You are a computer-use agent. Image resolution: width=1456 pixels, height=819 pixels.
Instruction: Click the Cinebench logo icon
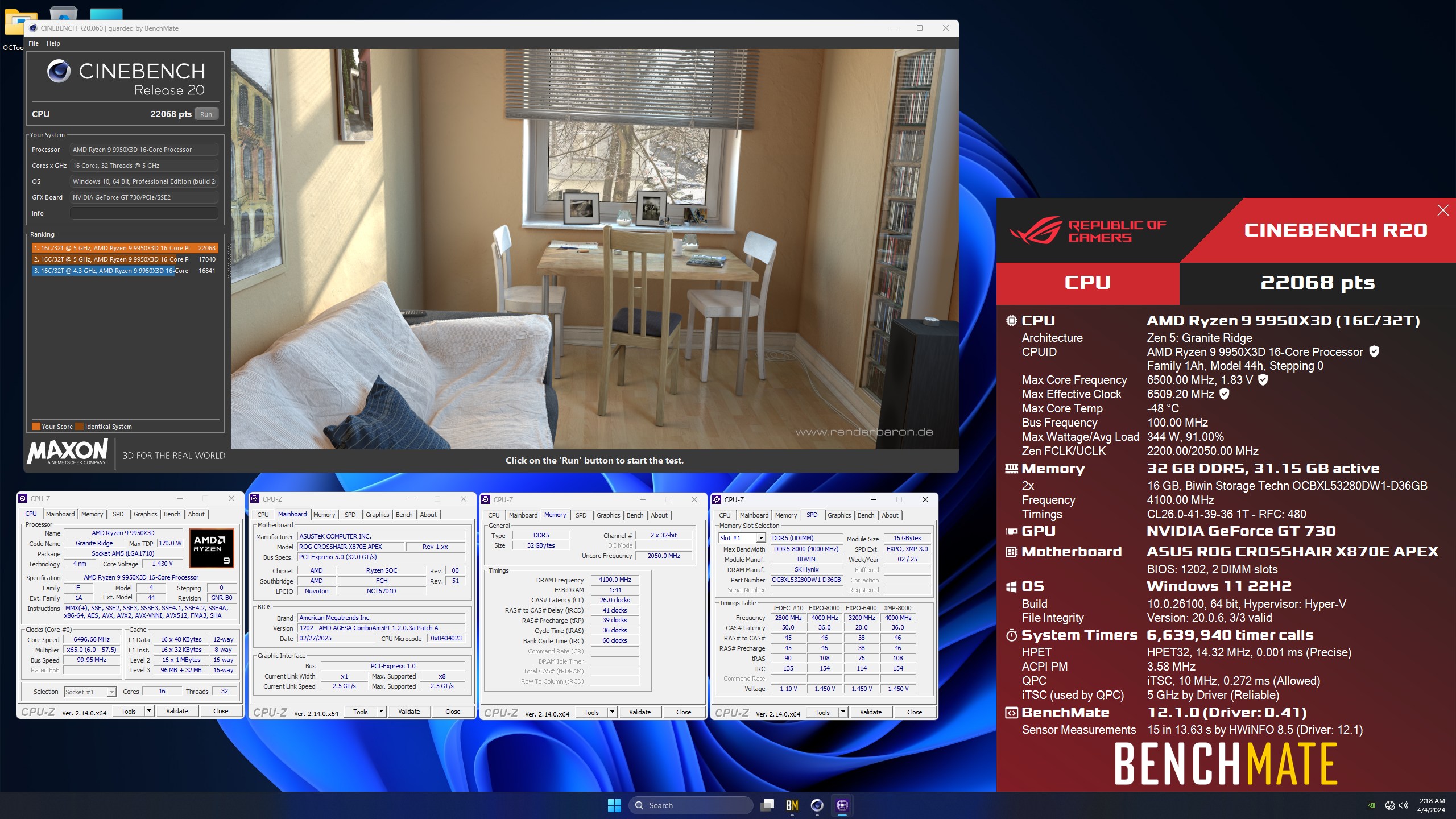[59, 72]
